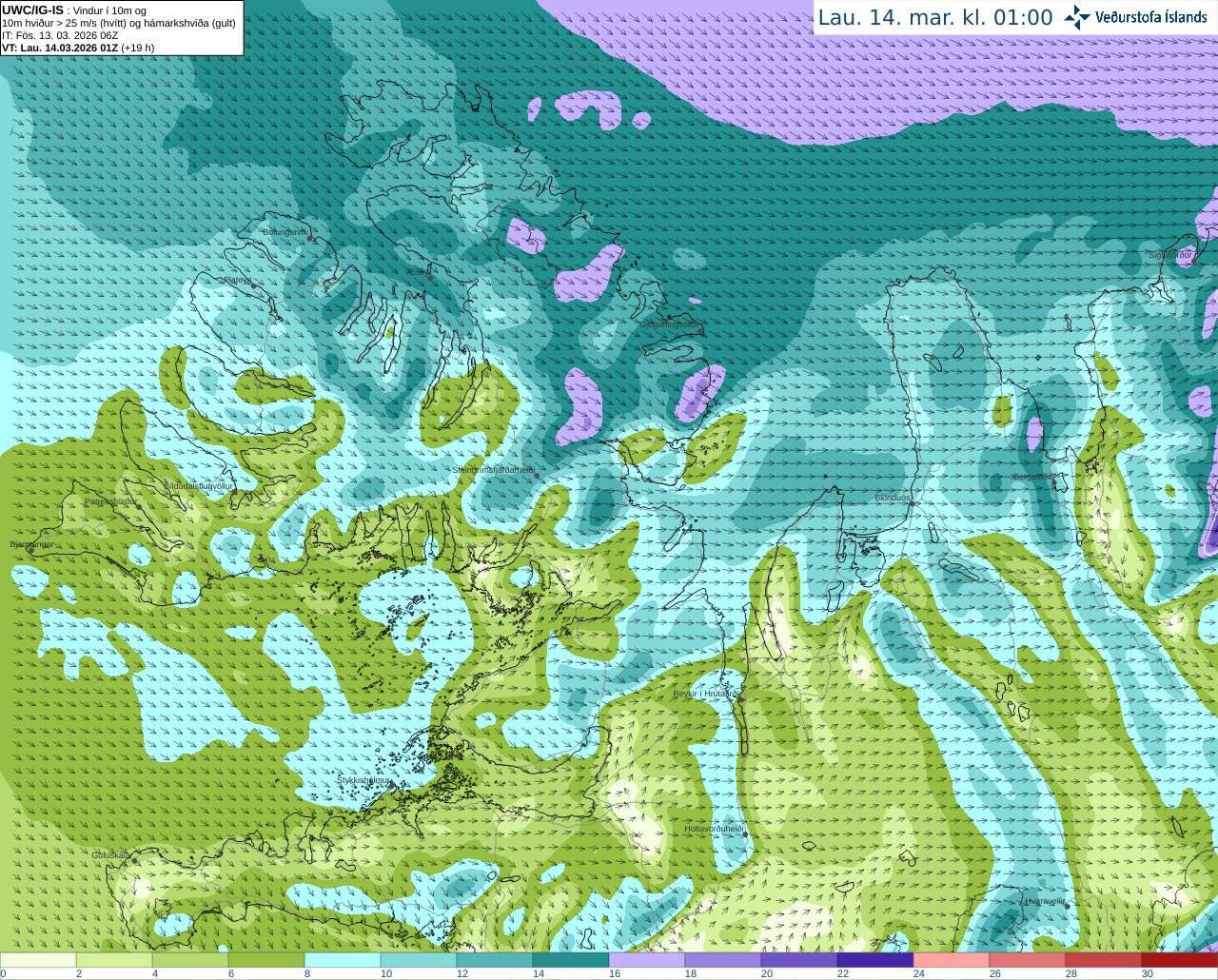
Task: Click the '10m hviður > 25 m/s' legend line
Action: 119,23
